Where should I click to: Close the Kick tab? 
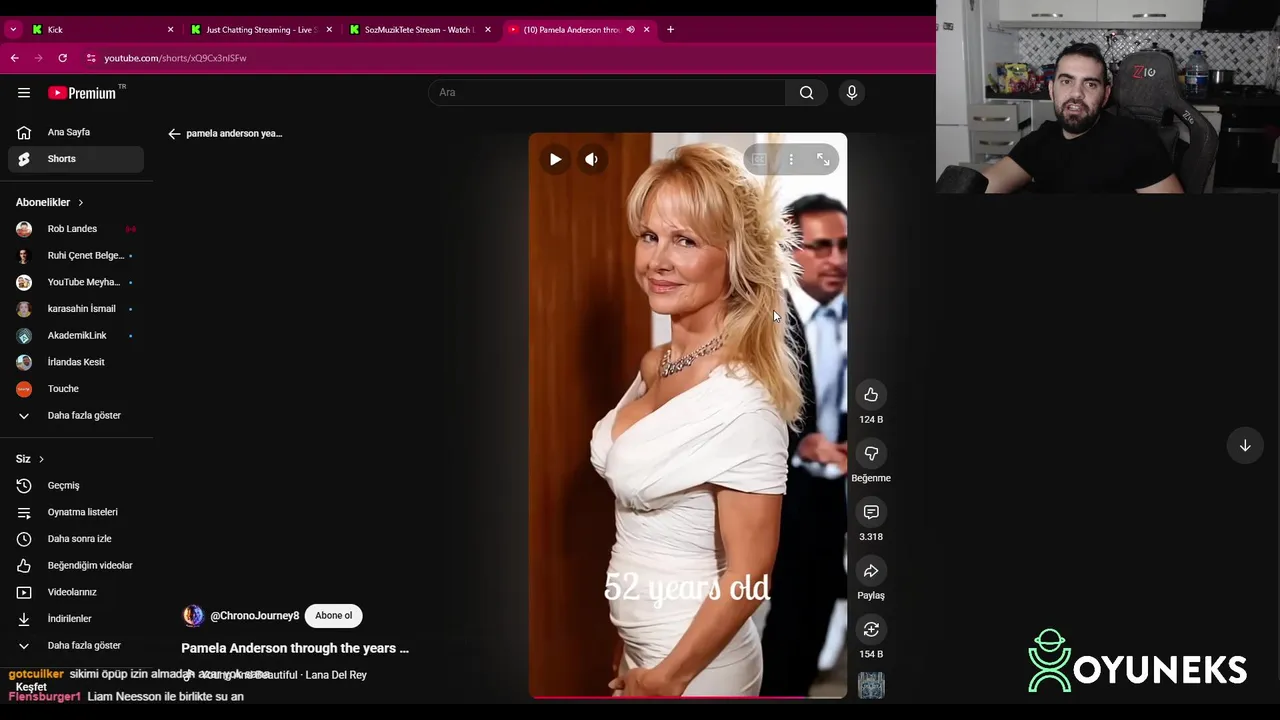(170, 30)
